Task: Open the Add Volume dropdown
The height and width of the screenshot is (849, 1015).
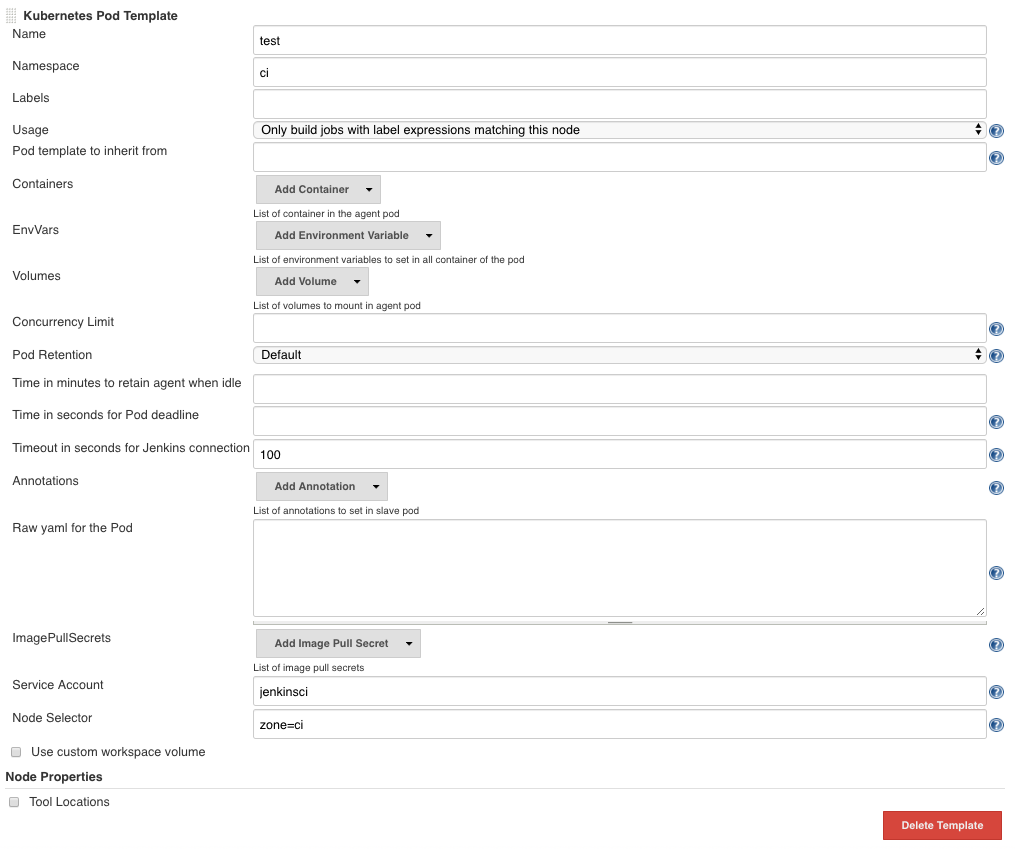Action: tap(312, 281)
